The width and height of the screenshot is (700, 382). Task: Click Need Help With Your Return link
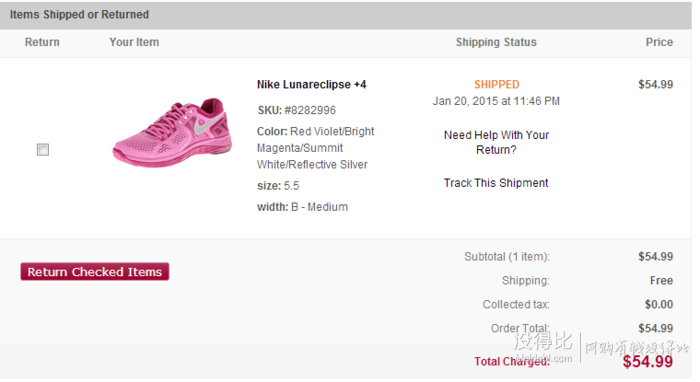click(x=496, y=142)
